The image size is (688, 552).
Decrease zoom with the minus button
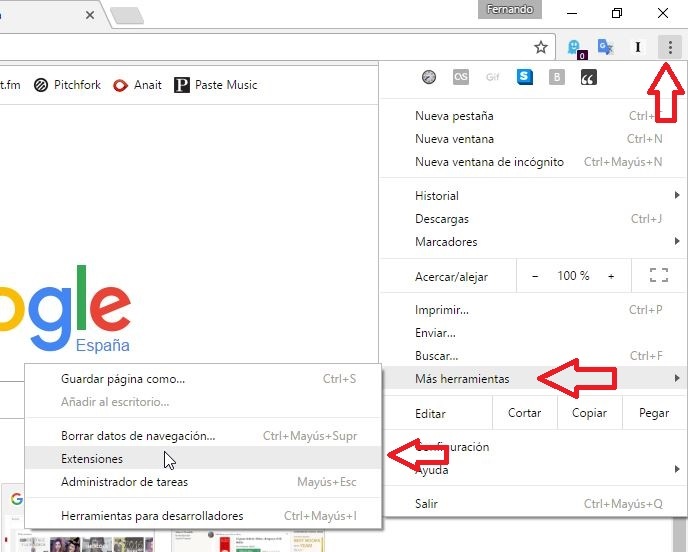[x=535, y=276]
